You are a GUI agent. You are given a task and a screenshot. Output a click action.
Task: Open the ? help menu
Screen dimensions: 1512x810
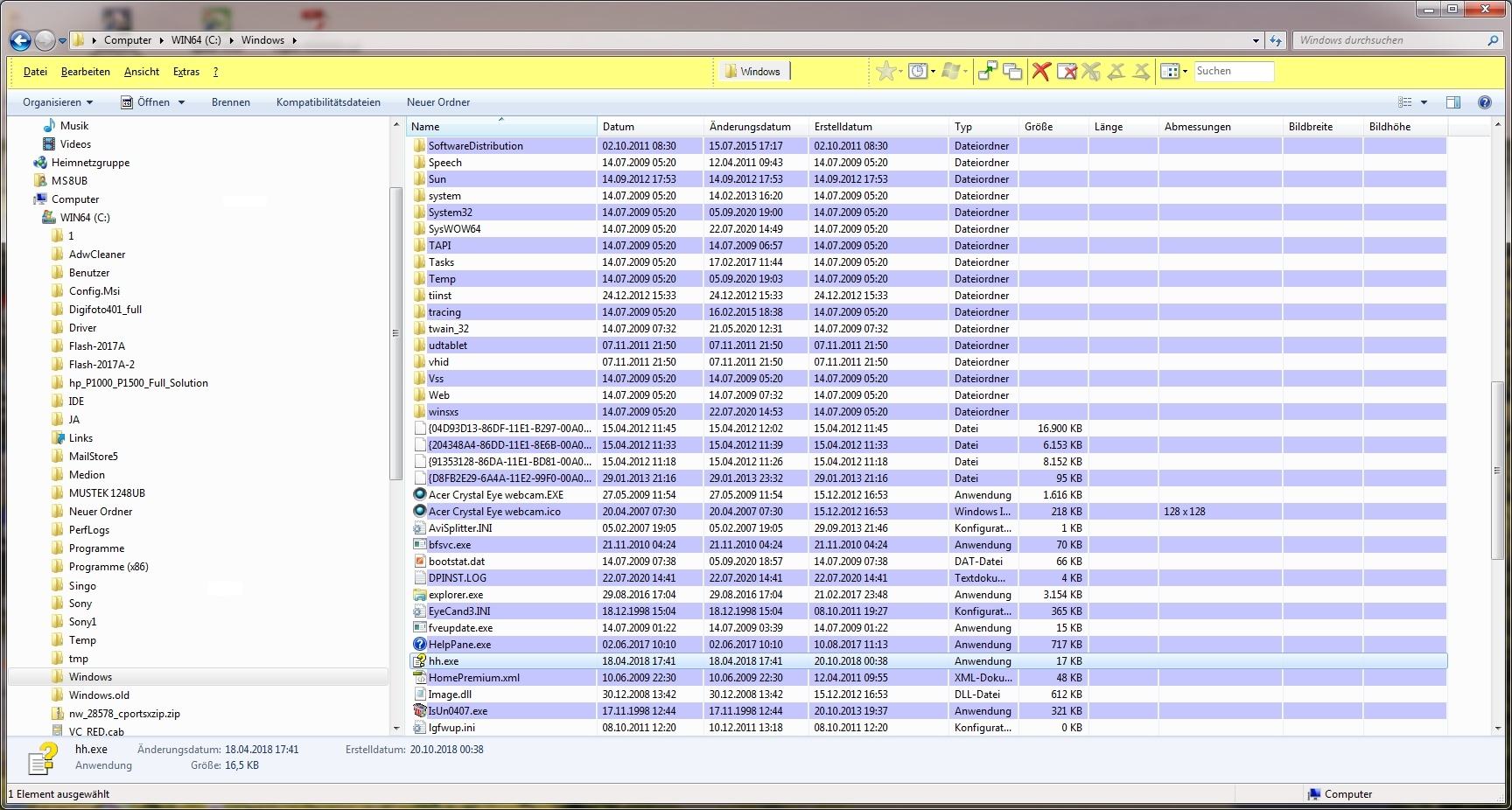[215, 72]
